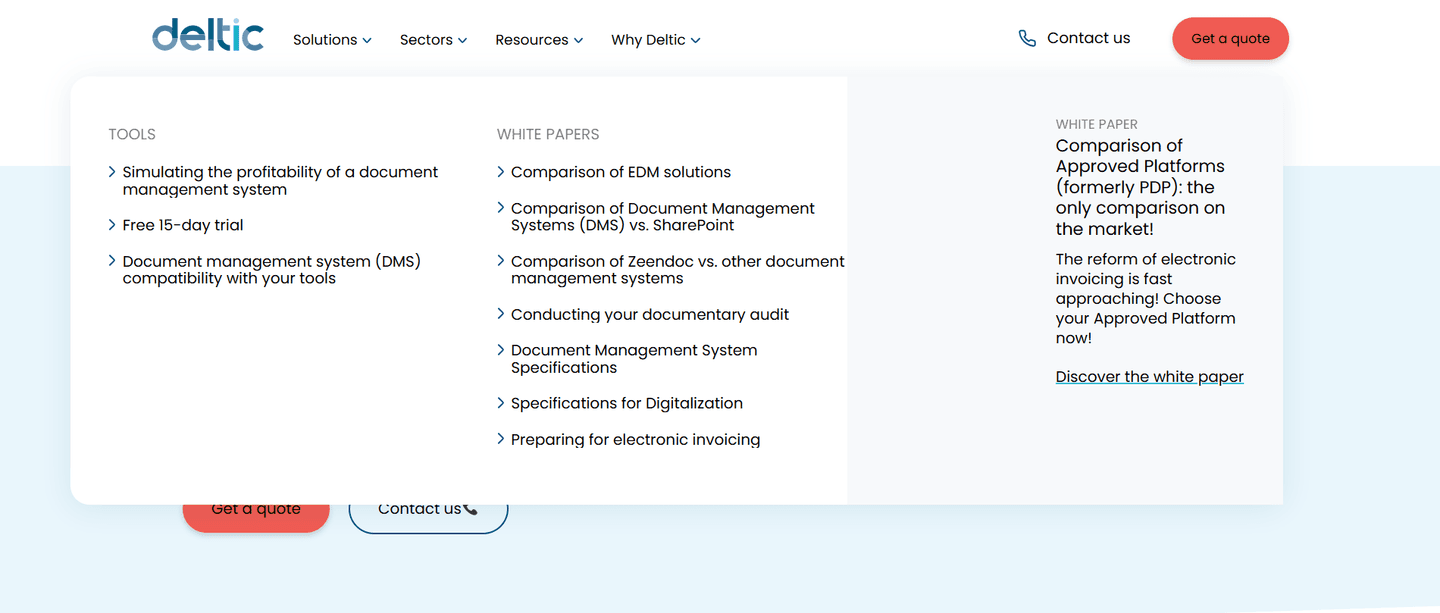Screen dimensions: 1440x613
Task: Expand the Sectors dropdown menu
Action: pyautogui.click(x=433, y=40)
